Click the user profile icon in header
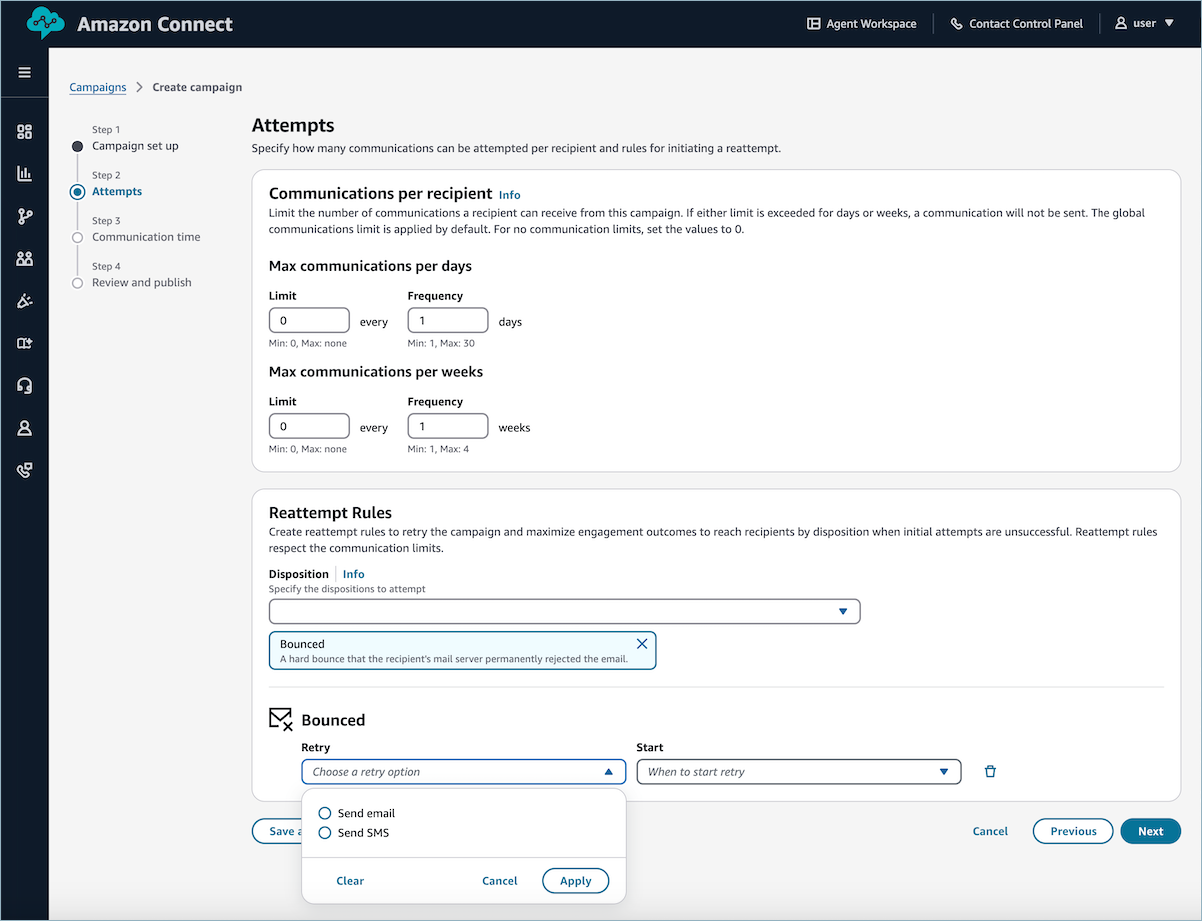Viewport: 1202px width, 921px height. click(x=1121, y=23)
